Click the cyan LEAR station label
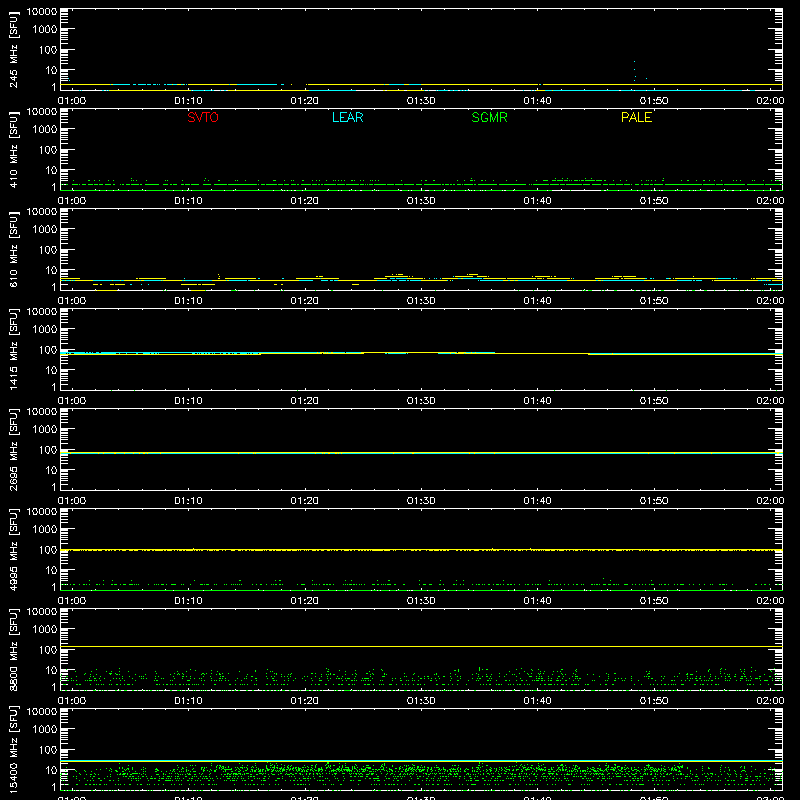800x800 pixels. click(347, 117)
